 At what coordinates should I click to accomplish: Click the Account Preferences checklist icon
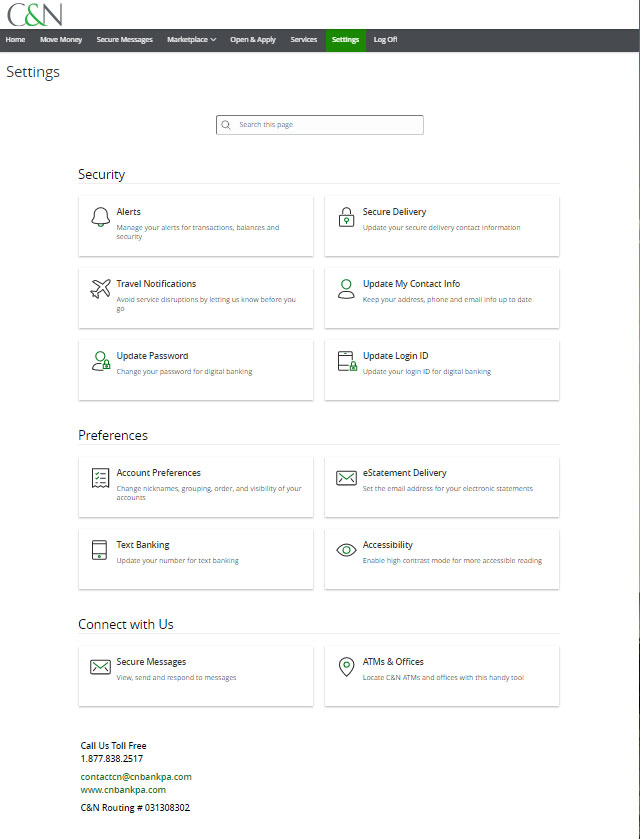coord(100,478)
